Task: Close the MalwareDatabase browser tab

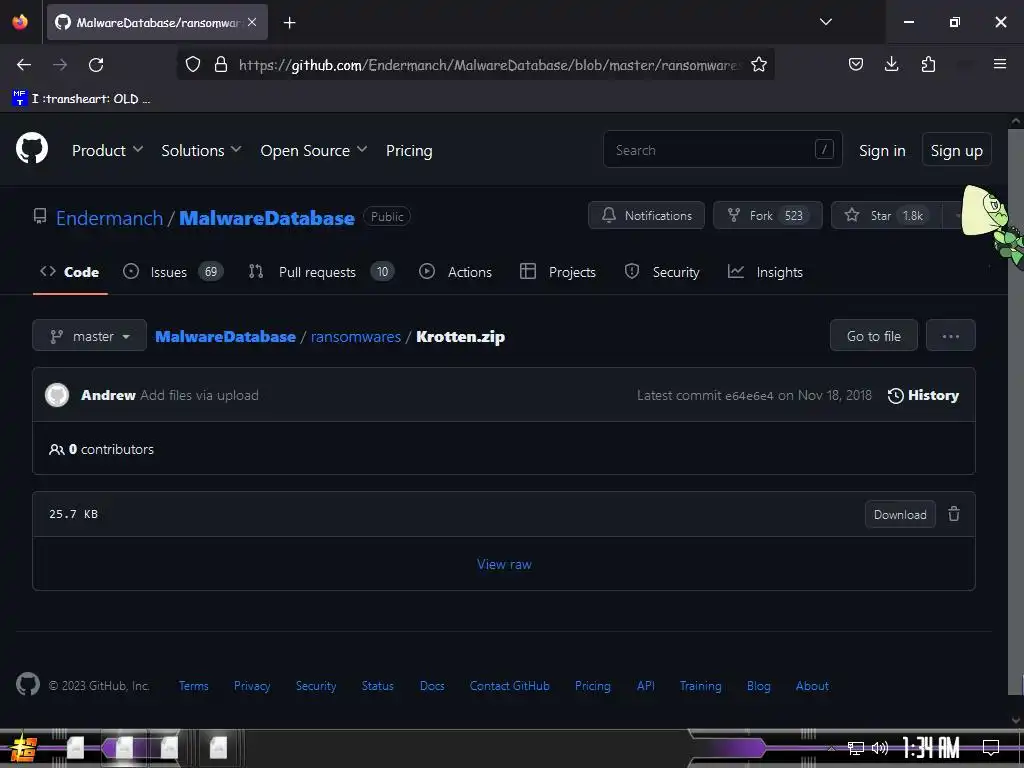Action: pos(252,22)
